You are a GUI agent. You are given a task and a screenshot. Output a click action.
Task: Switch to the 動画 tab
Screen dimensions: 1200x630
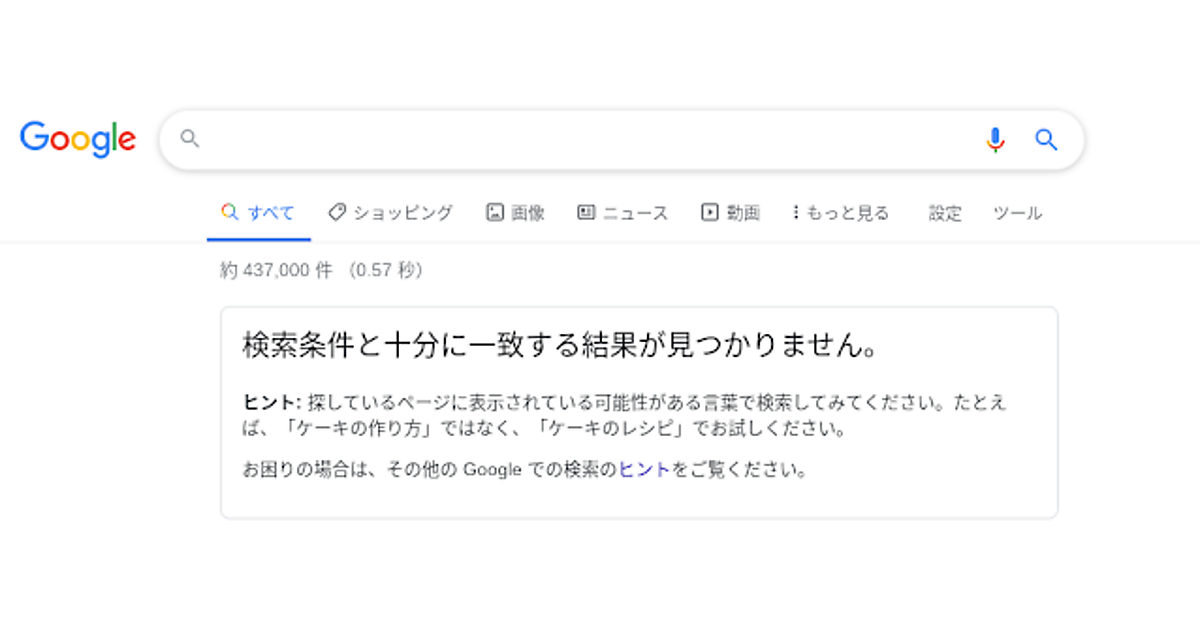[743, 213]
